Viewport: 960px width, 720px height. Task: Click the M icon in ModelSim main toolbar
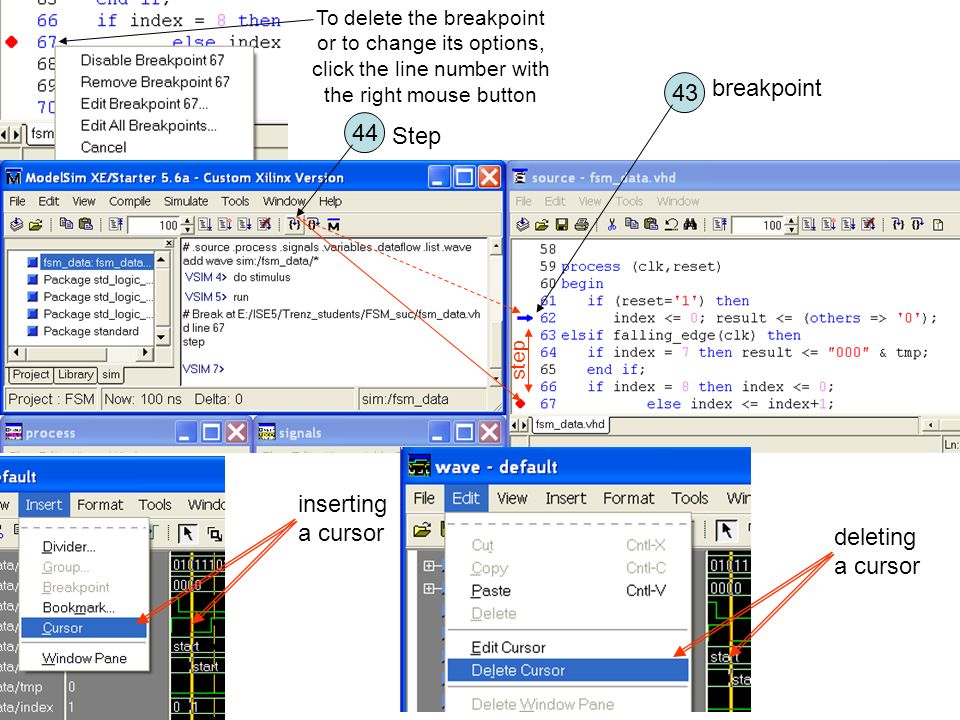(334, 225)
